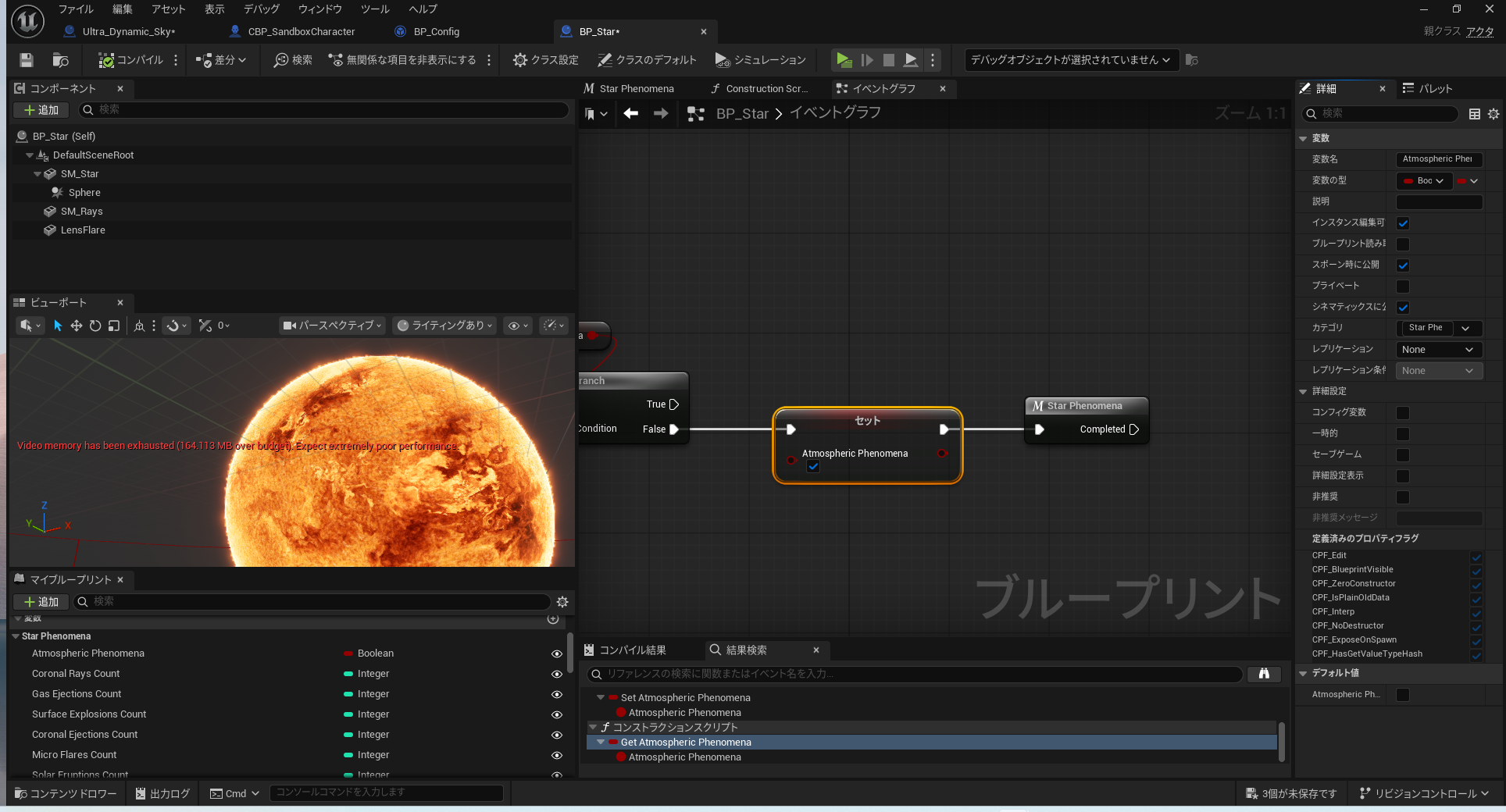Viewport: 1506px width, 812px height.
Task: Select the rotate tool in the viewport
Action: pyautogui.click(x=95, y=326)
